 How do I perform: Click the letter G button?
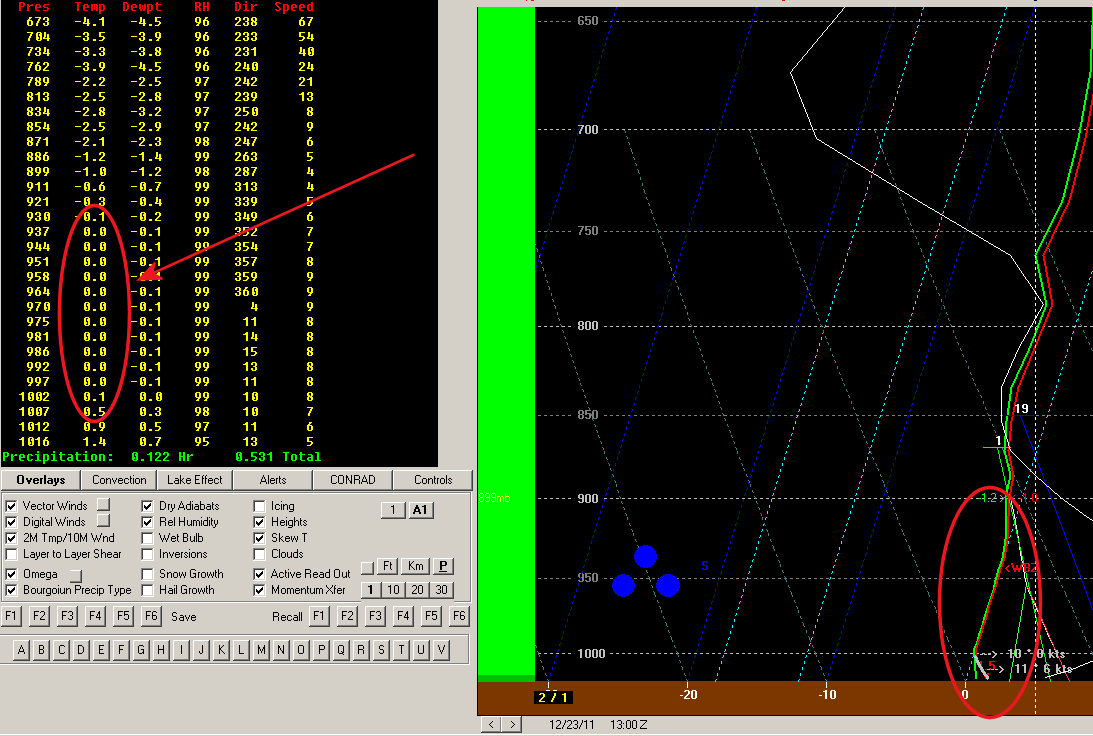coord(141,650)
